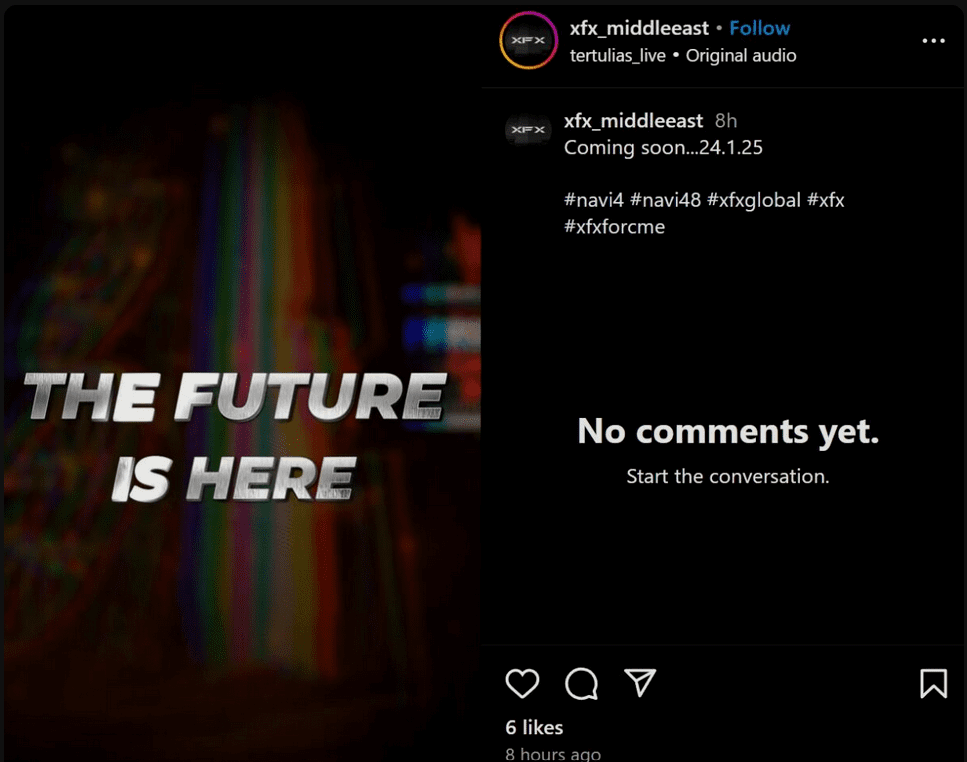Like the post with the heart icon
Image resolution: width=967 pixels, height=762 pixels.
(x=522, y=684)
